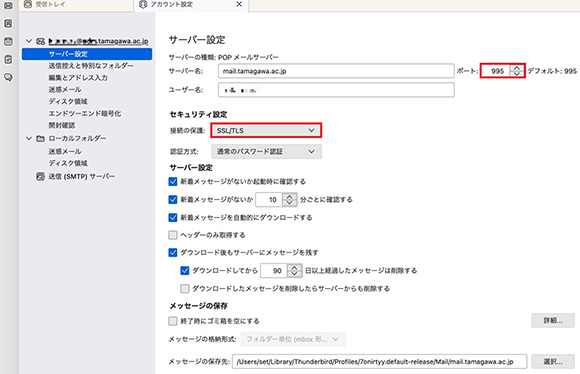
Task: Open 送信控えと特別なフォルダー settings
Action: 91,66
